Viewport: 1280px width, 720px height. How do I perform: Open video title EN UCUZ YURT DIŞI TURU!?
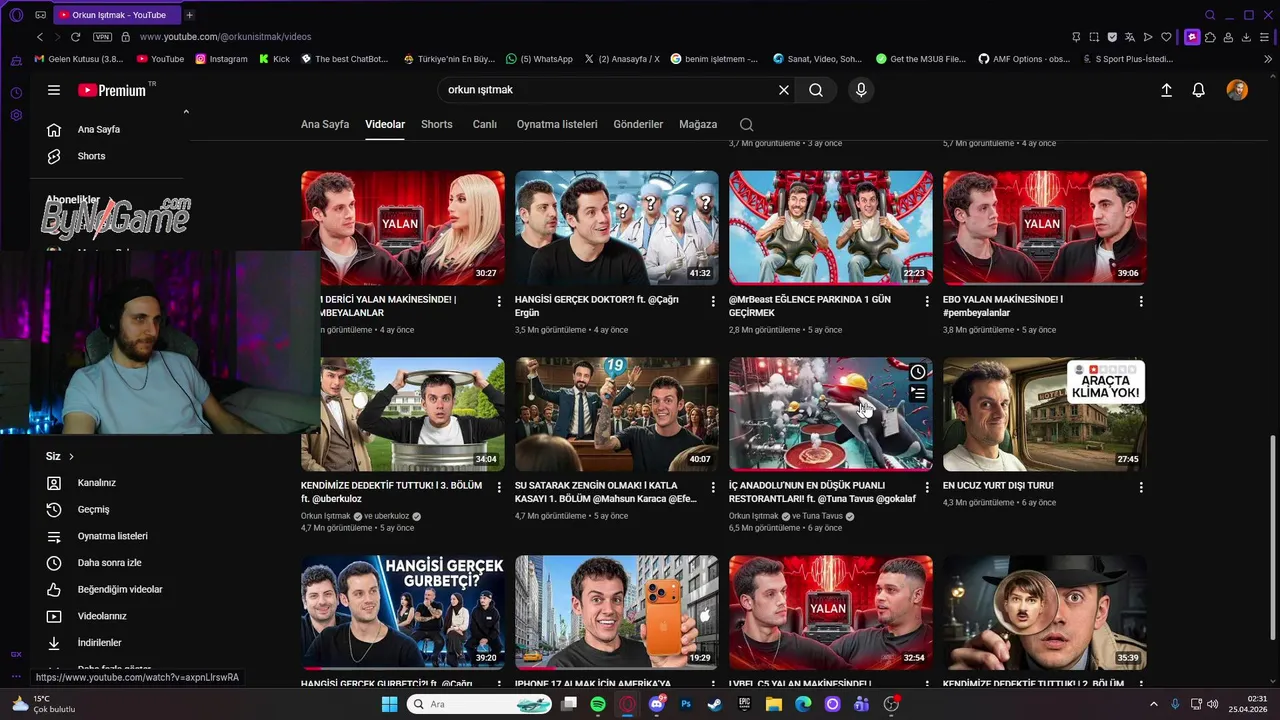pos(998,486)
